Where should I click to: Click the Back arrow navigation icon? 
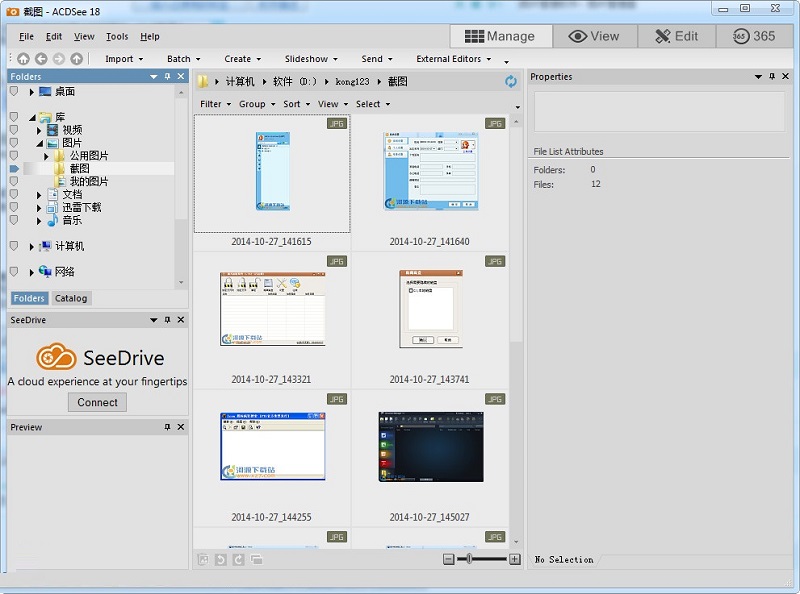pos(40,59)
